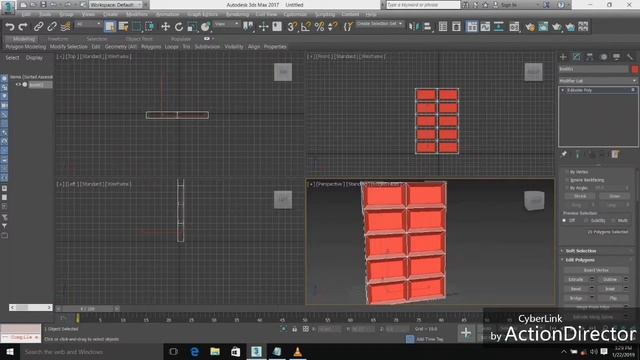The height and width of the screenshot is (360, 640).
Task: Toggle visibility eye of scene object
Action: point(18,84)
